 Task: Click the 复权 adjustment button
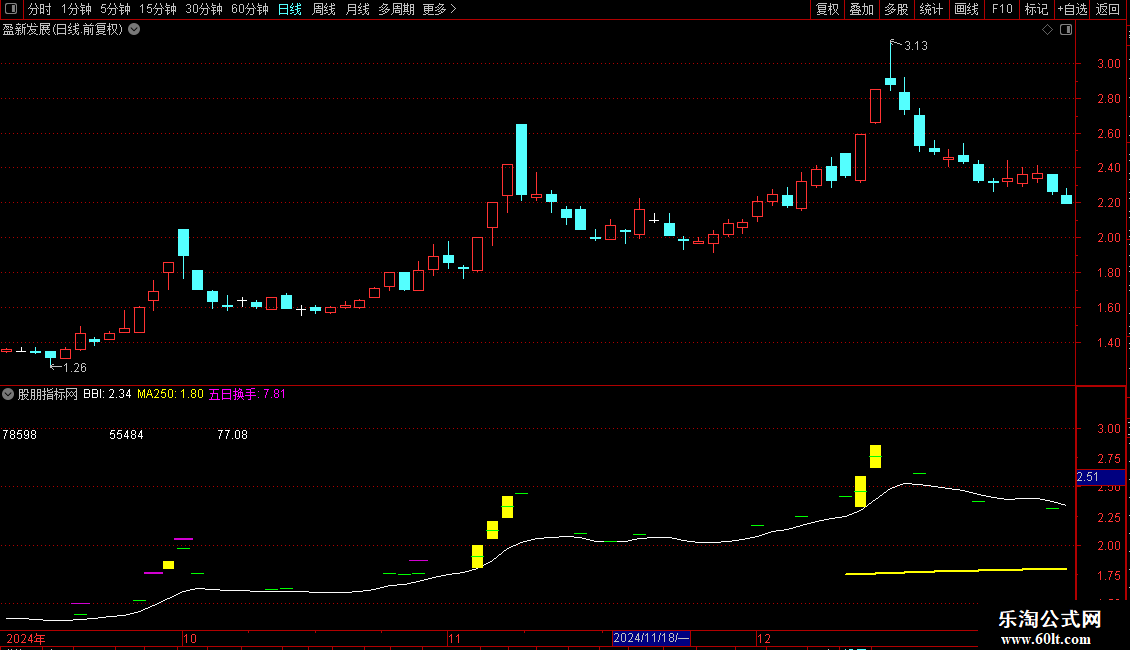click(827, 9)
